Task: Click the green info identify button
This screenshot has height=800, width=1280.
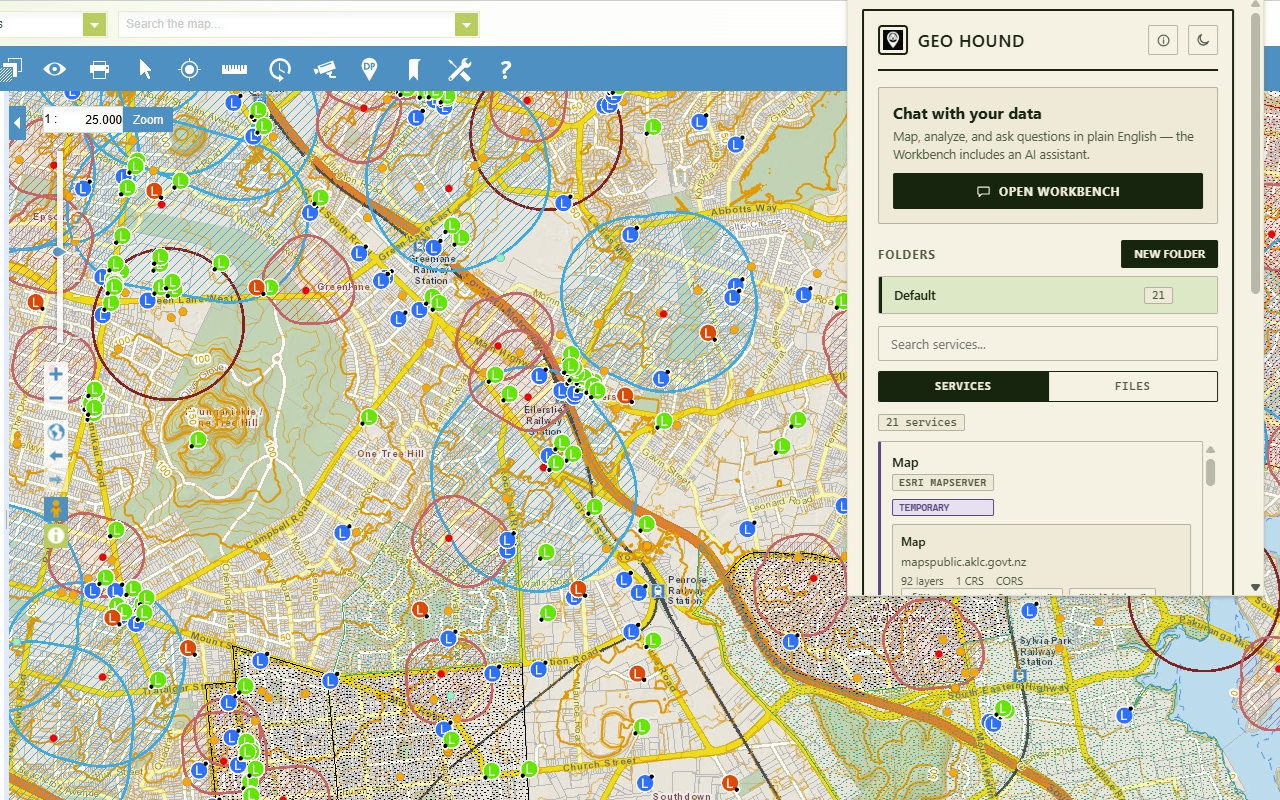Action: (x=56, y=535)
